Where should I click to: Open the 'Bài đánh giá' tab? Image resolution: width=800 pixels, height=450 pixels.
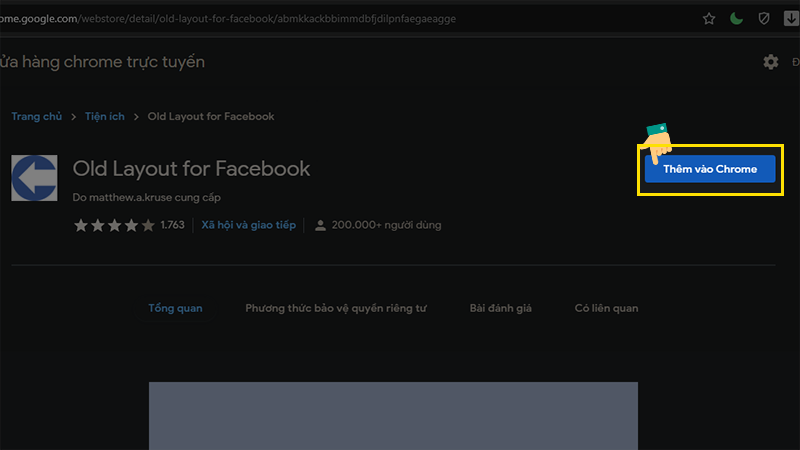tap(501, 308)
